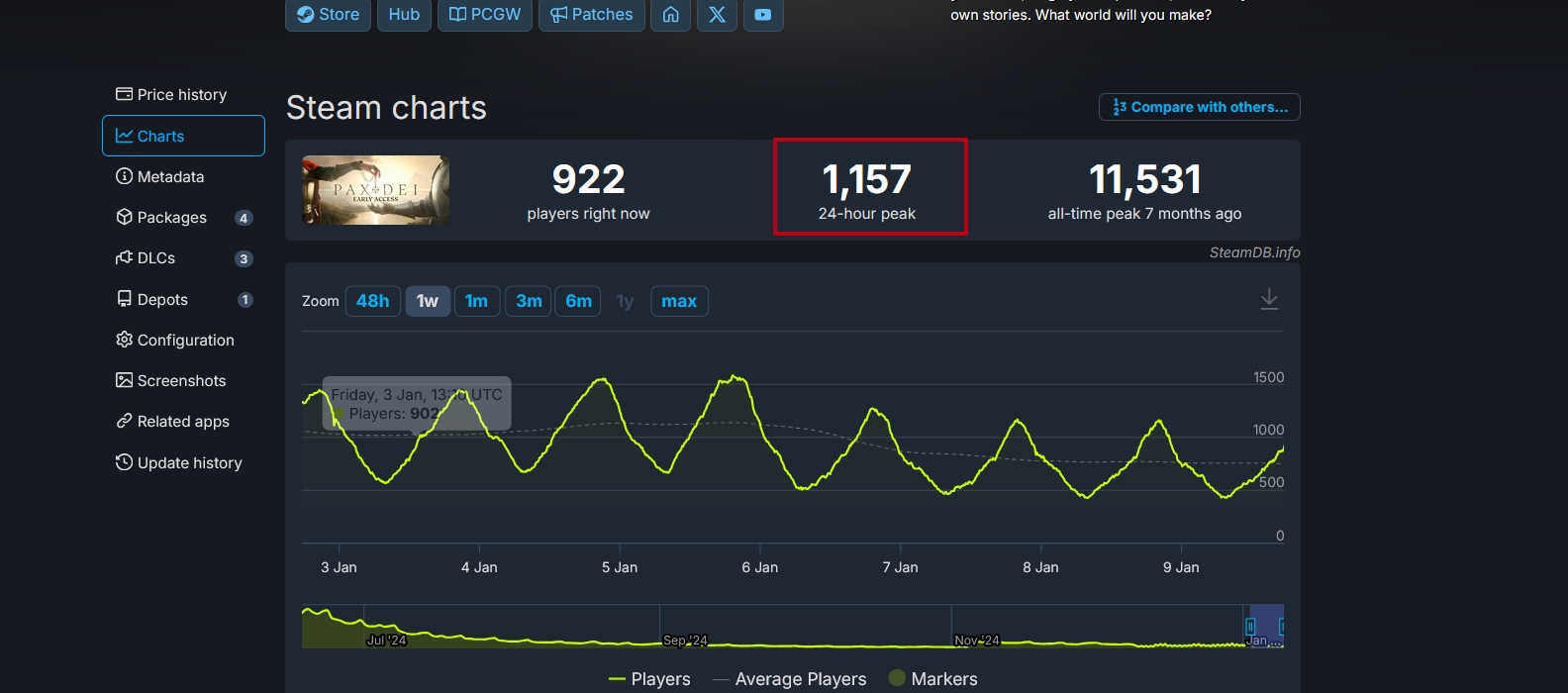Click the chart navigator overview strip

[792, 627]
